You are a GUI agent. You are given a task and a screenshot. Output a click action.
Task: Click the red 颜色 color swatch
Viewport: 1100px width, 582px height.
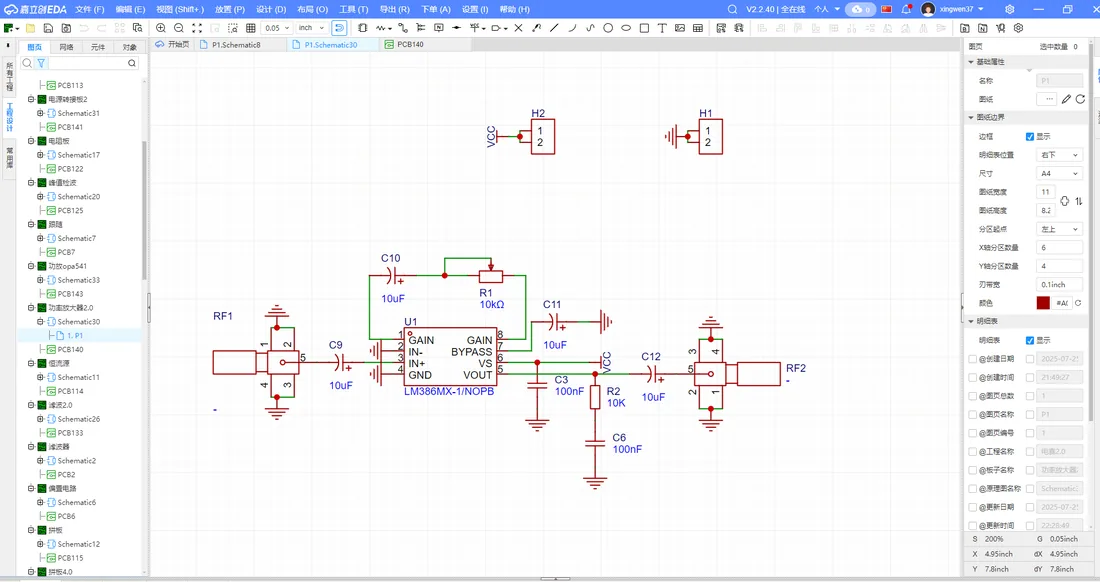[x=1043, y=303]
